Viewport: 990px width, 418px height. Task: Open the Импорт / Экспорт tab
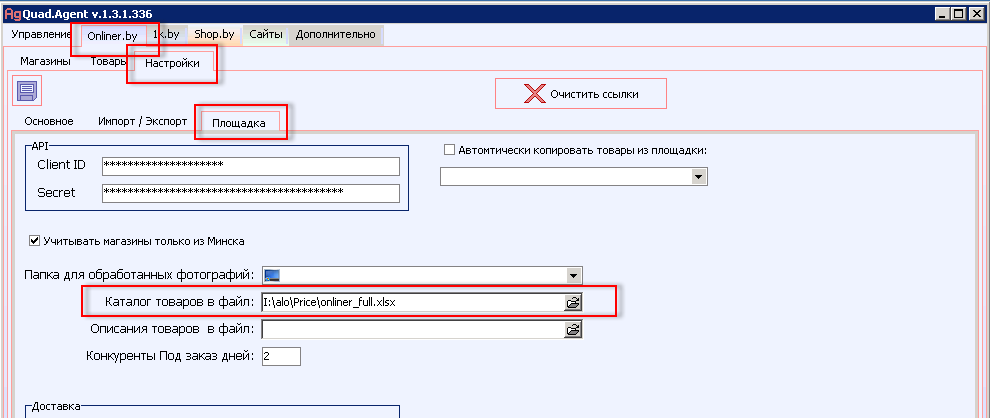click(143, 121)
